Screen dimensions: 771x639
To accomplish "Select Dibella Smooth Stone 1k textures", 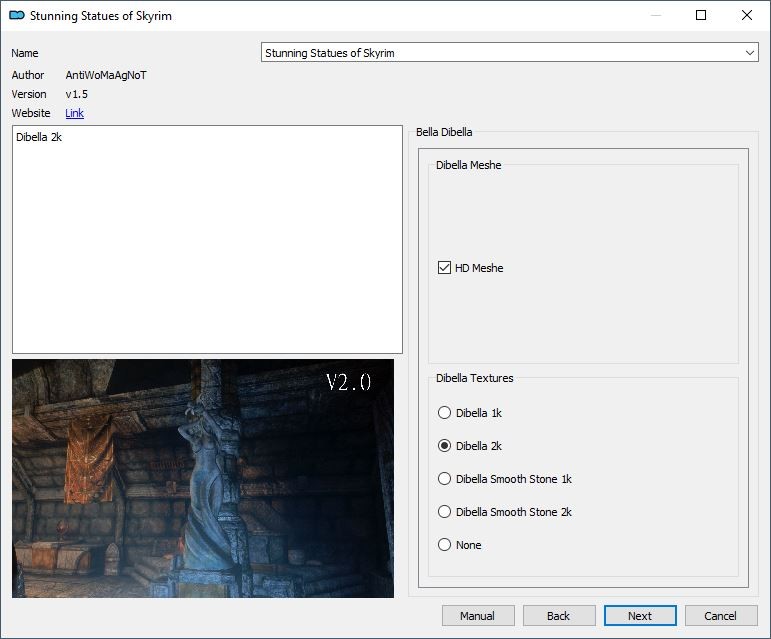I will coord(445,479).
